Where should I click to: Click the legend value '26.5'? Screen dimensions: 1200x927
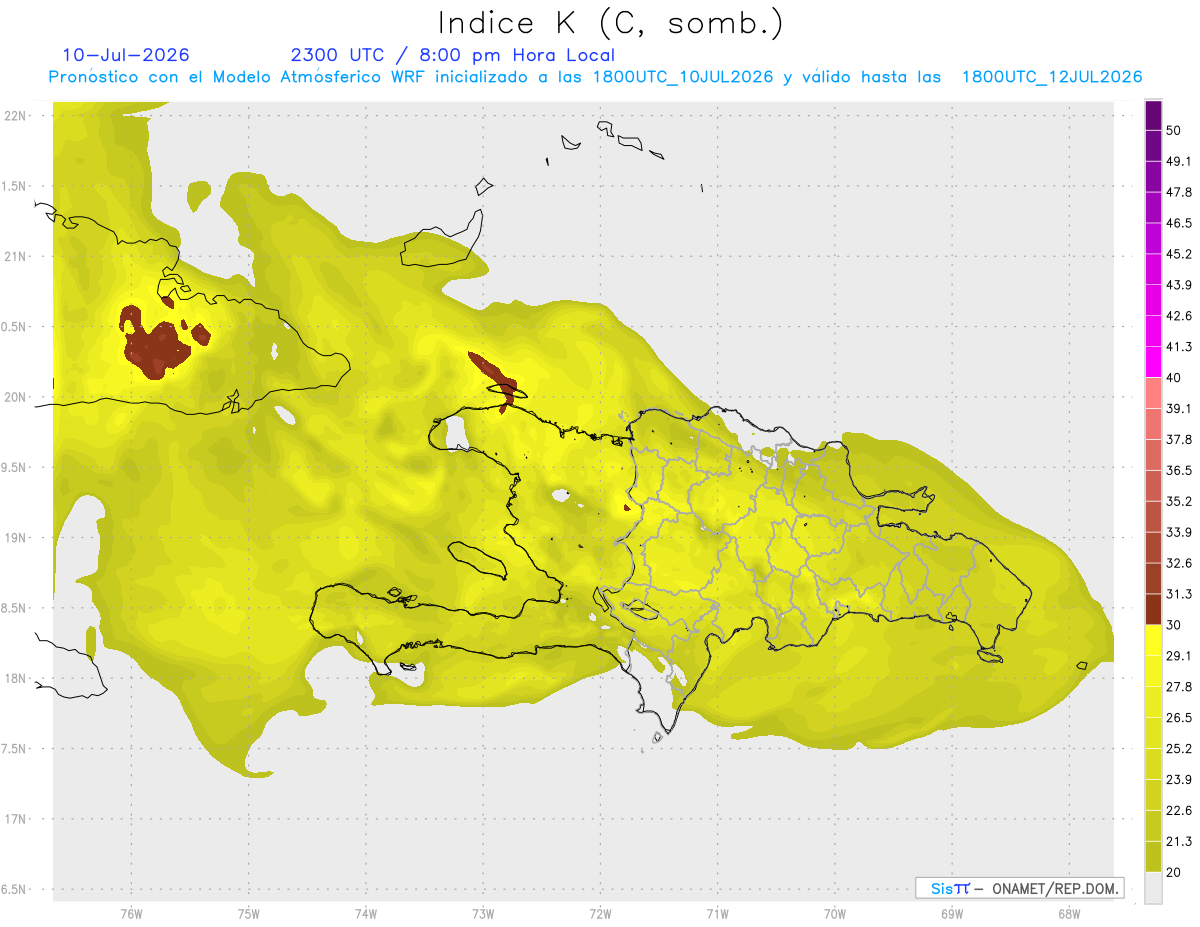coord(1179,717)
